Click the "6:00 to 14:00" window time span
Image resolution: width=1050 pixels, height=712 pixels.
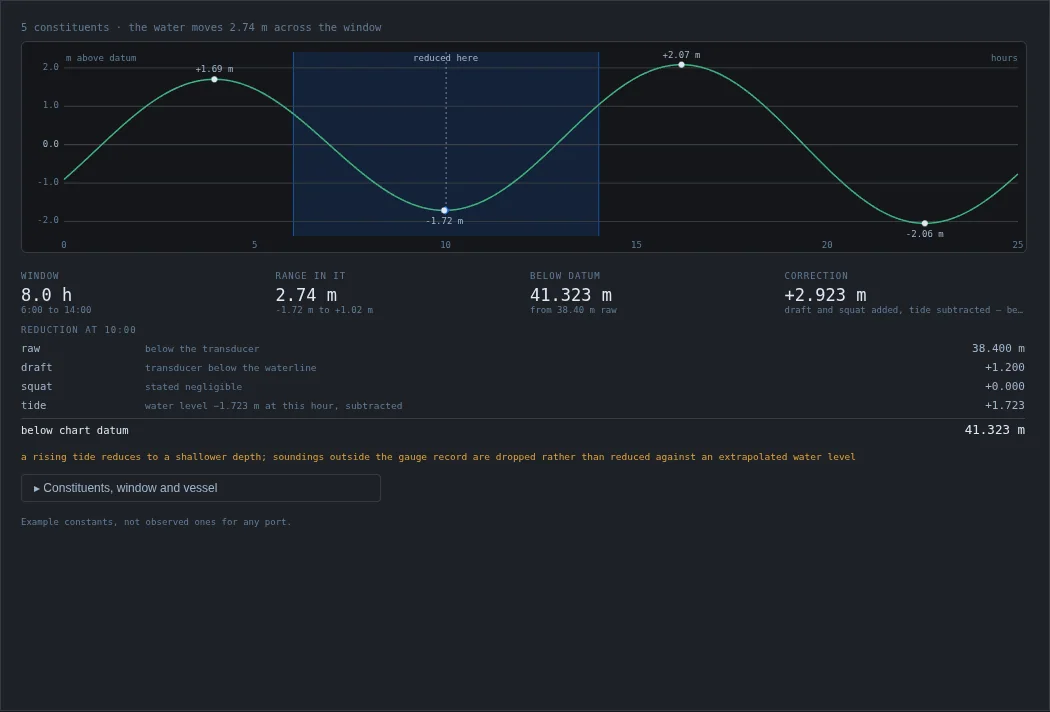point(56,310)
